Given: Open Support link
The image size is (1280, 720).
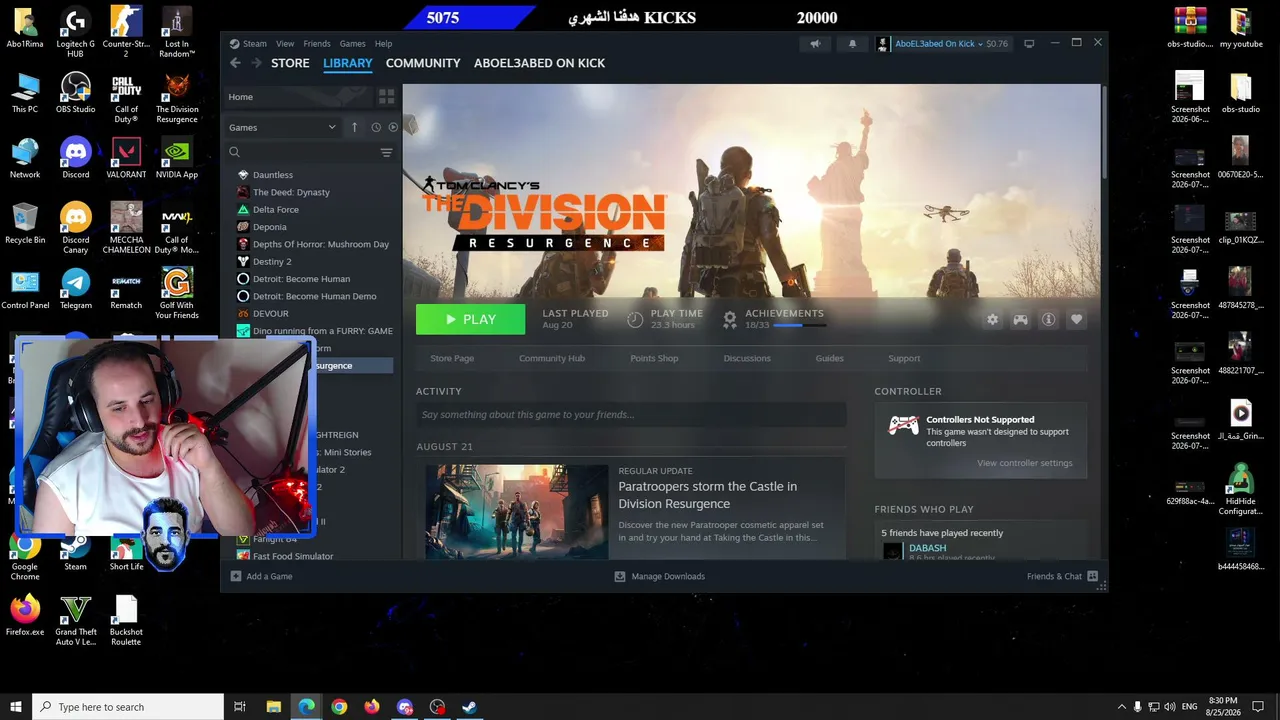Looking at the screenshot, I should click(904, 358).
